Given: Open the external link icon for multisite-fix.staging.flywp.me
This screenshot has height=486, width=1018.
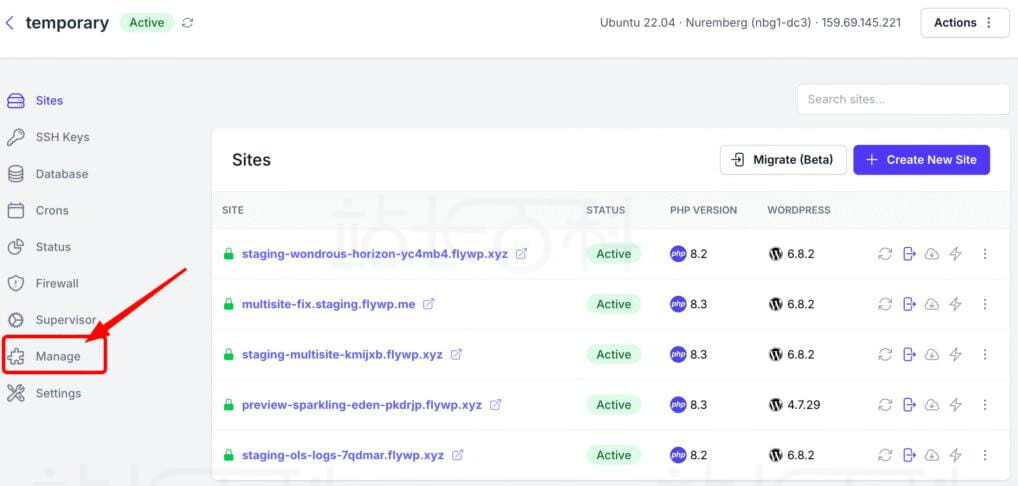Looking at the screenshot, I should 429,304.
